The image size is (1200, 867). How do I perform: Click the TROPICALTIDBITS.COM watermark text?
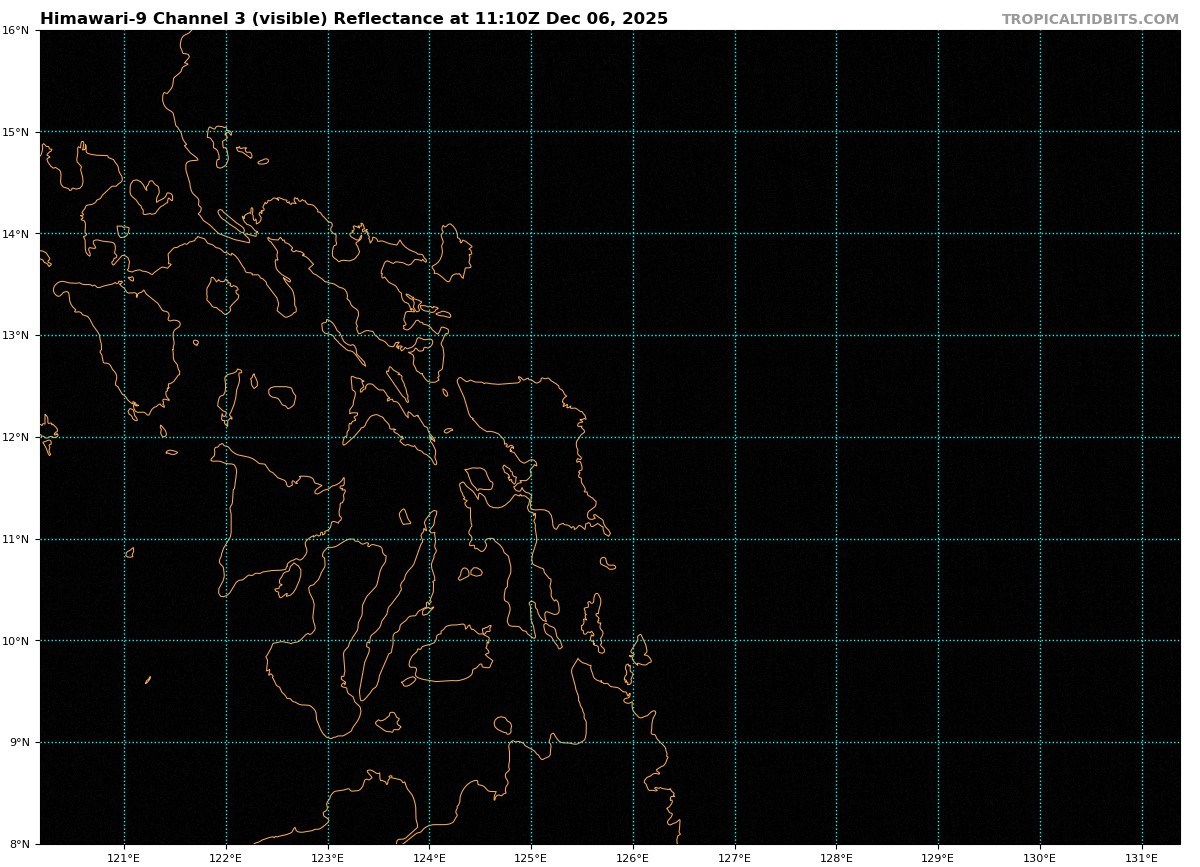coord(1090,20)
